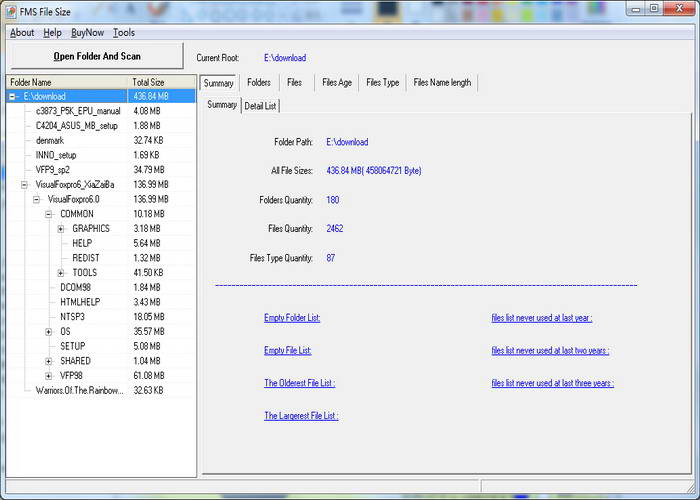
Task: Select the NTSP3 folder row
Action: pos(101,317)
